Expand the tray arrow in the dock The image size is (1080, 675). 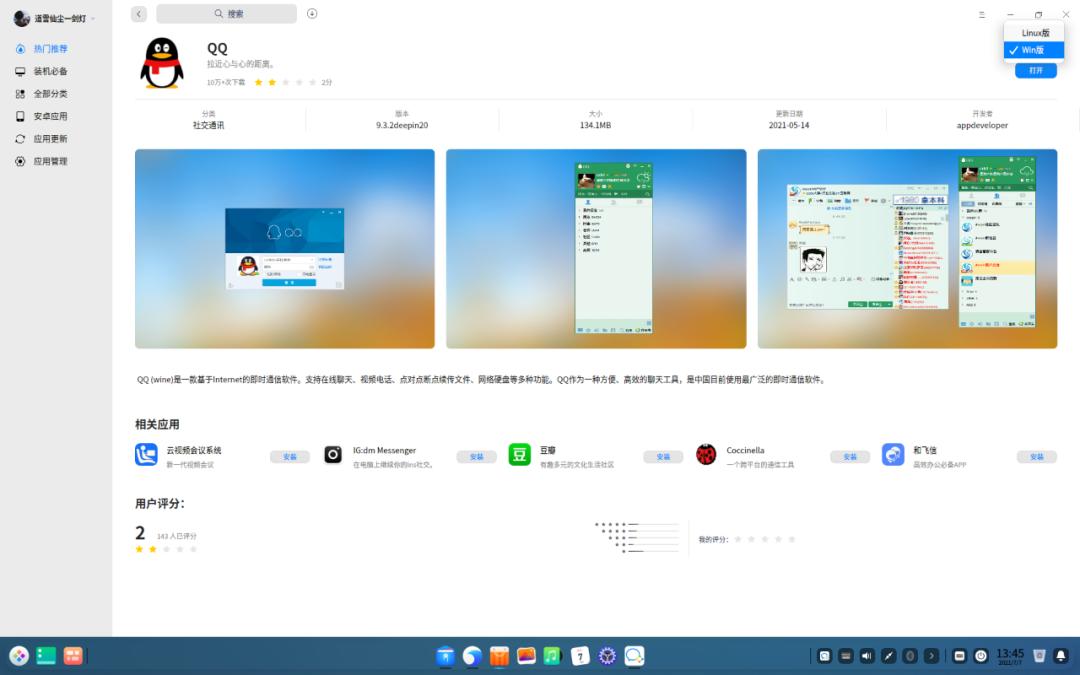[931, 656]
